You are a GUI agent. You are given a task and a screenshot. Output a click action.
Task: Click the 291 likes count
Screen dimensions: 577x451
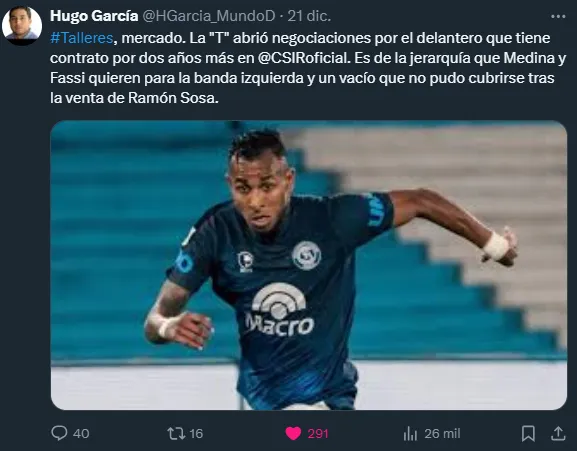tap(318, 433)
